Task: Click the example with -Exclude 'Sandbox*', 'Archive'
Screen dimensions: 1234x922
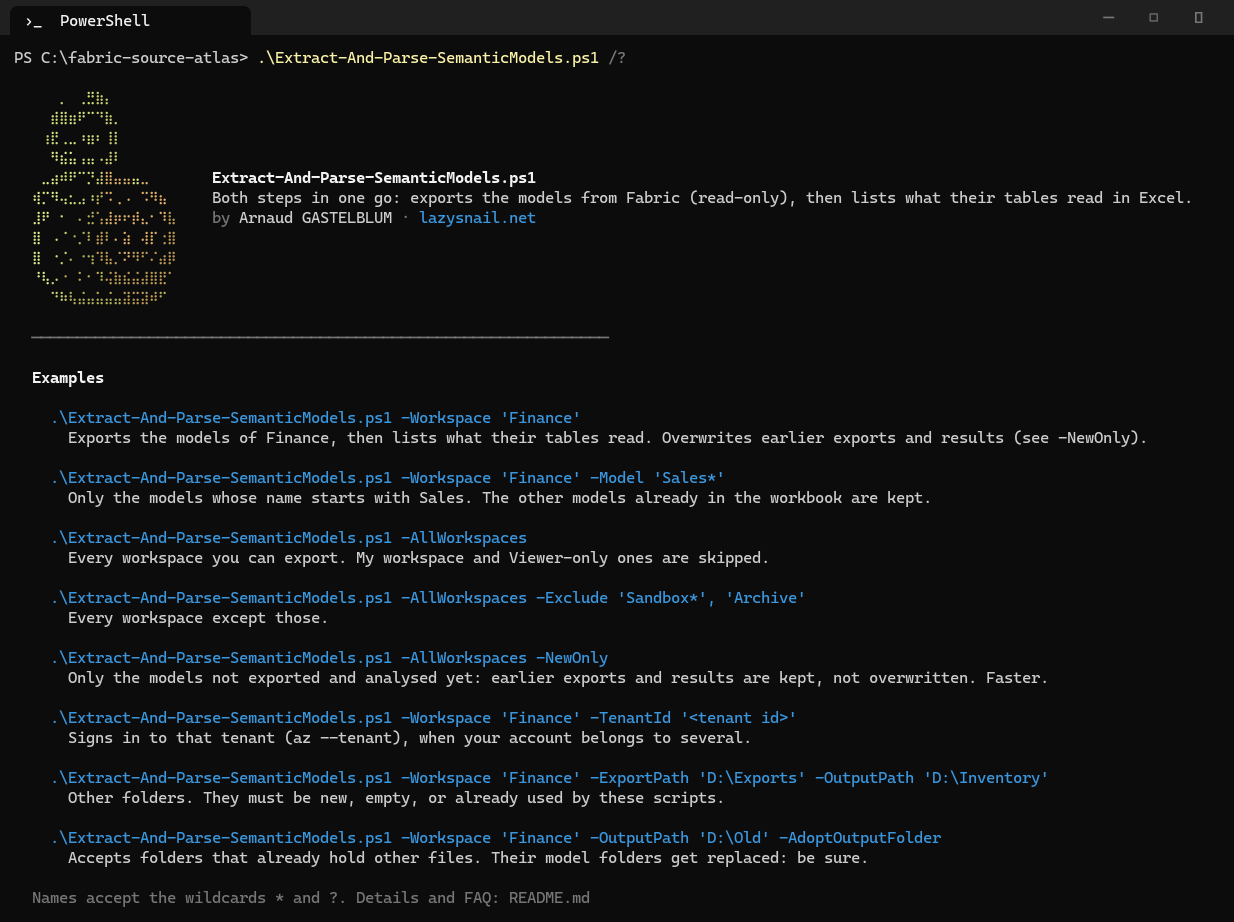Action: pos(428,598)
